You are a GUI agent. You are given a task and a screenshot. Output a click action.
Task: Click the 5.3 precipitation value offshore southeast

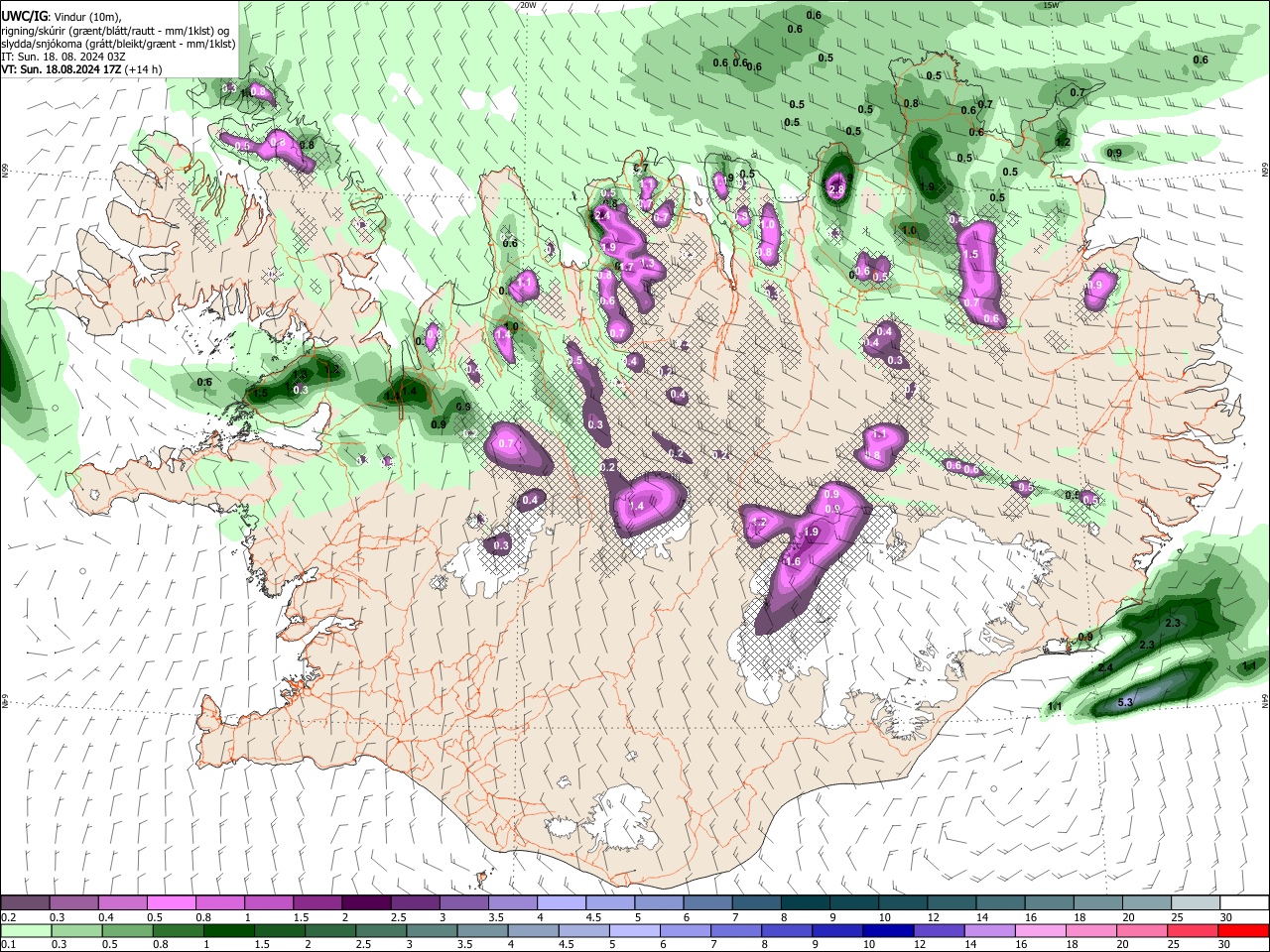1125,702
